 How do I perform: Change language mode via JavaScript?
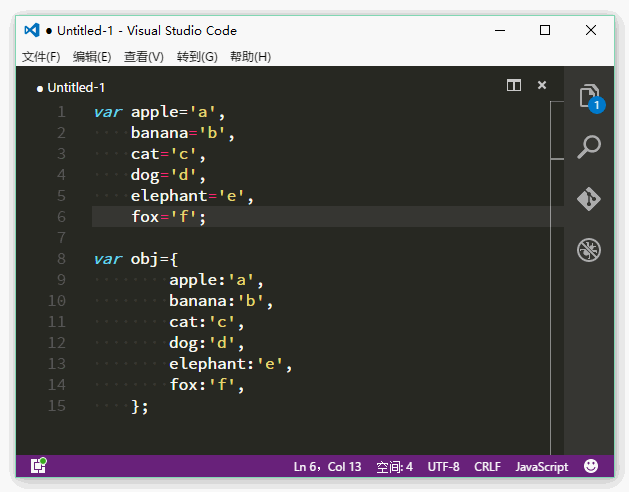click(542, 467)
